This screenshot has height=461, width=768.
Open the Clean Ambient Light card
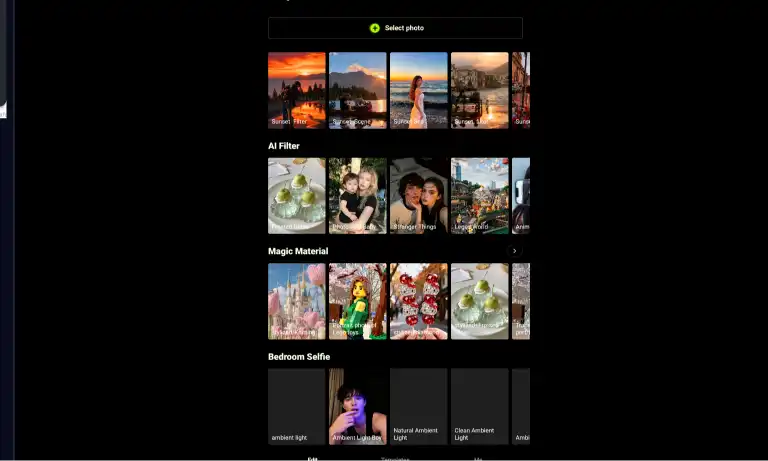click(480, 407)
